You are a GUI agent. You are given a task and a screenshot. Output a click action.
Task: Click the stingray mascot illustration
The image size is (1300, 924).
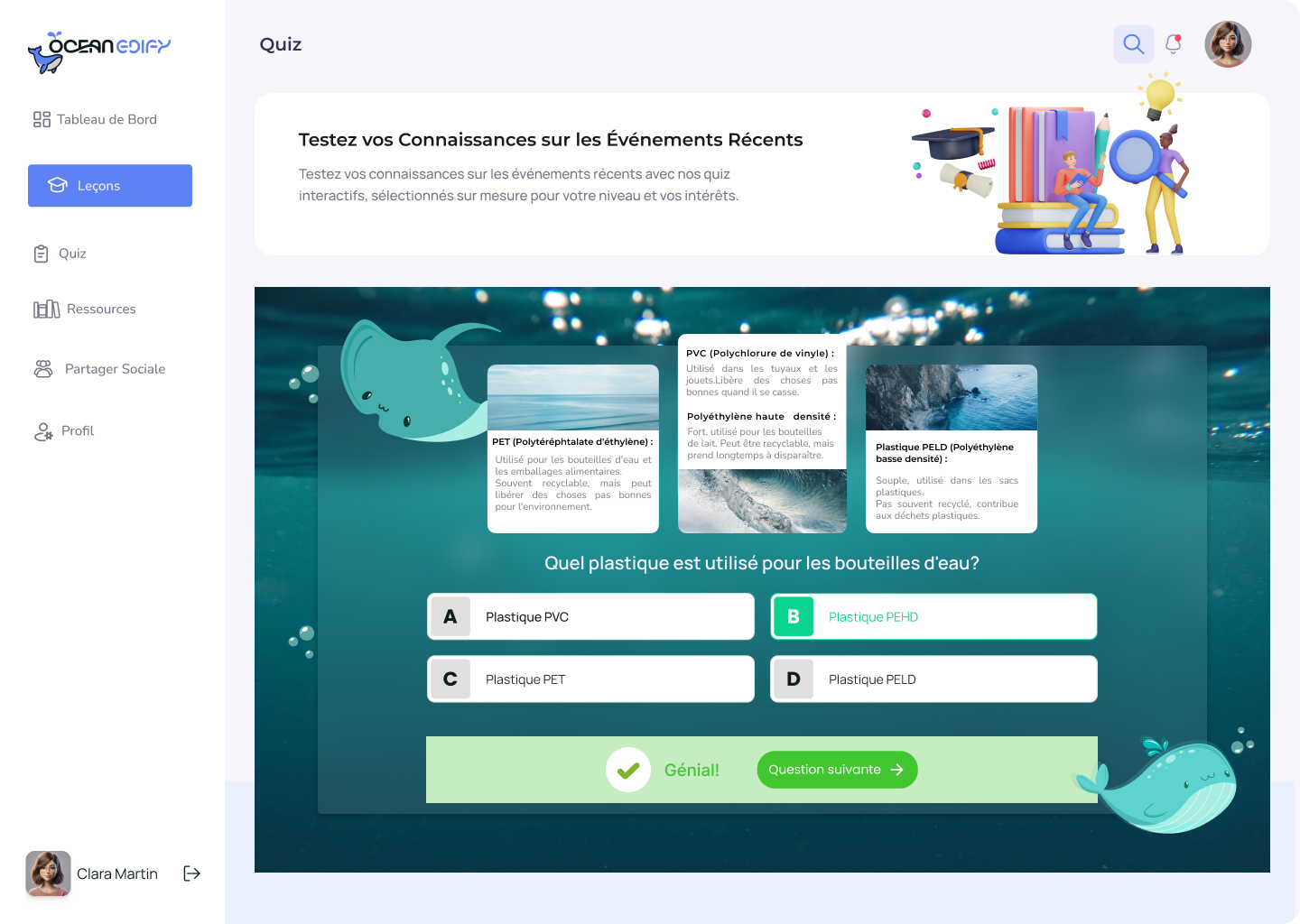415,381
